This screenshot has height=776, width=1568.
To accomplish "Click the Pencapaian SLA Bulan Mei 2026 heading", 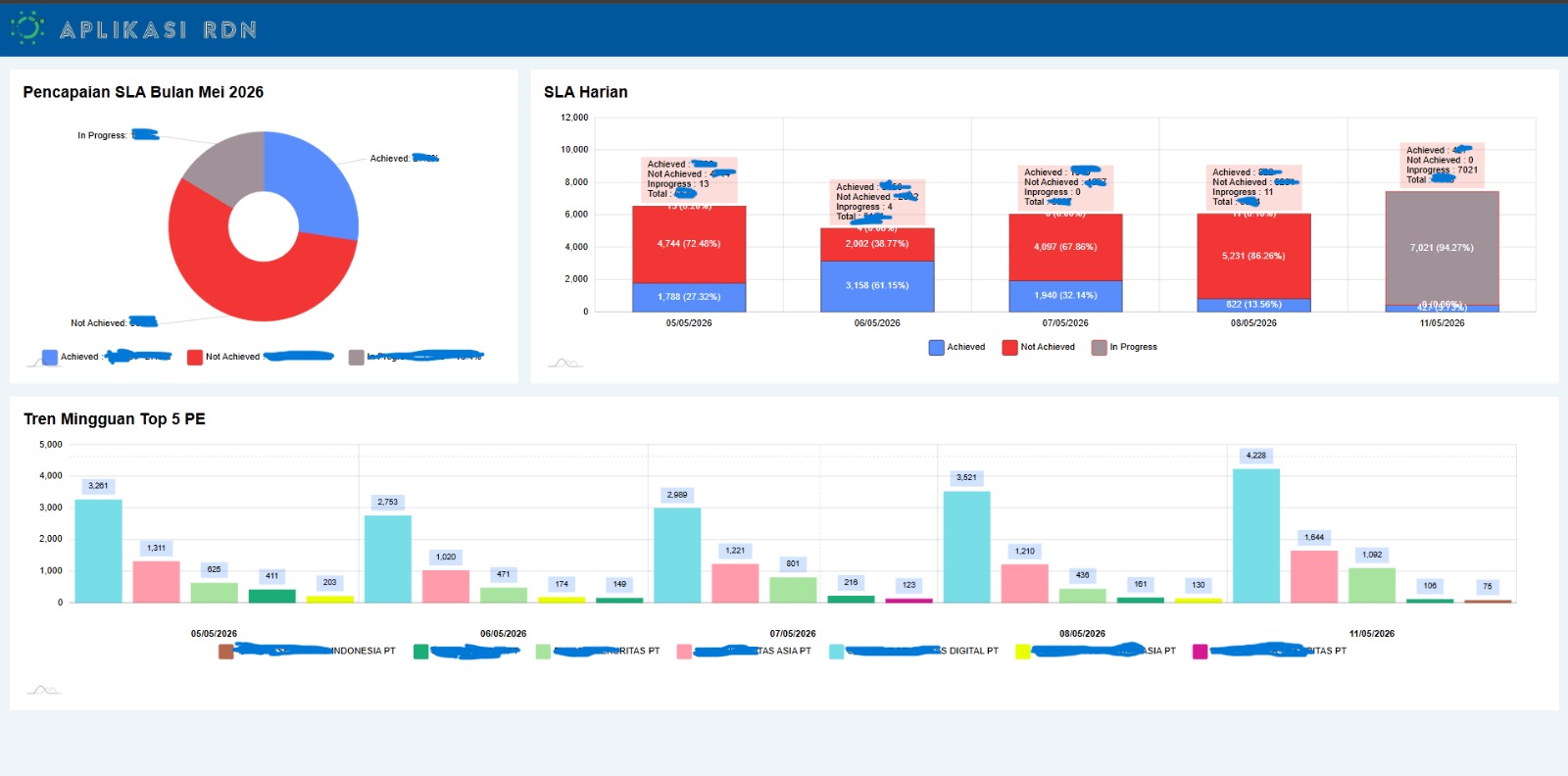I will pos(143,92).
